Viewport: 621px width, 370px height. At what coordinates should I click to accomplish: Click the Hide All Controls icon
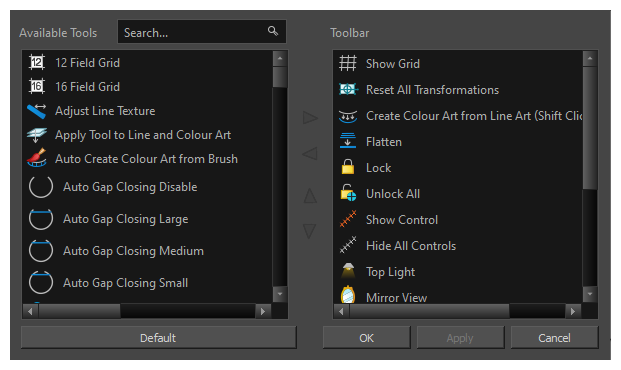(x=348, y=245)
